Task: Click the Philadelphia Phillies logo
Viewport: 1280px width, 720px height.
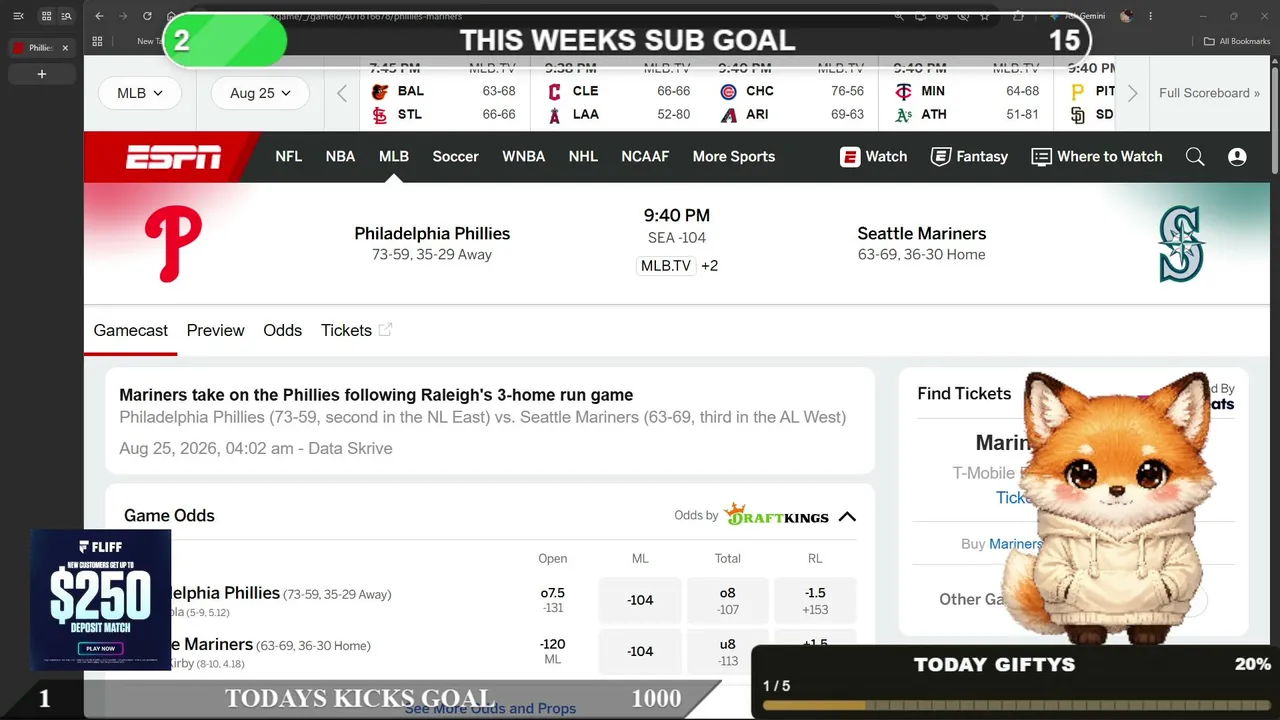Action: (x=173, y=244)
